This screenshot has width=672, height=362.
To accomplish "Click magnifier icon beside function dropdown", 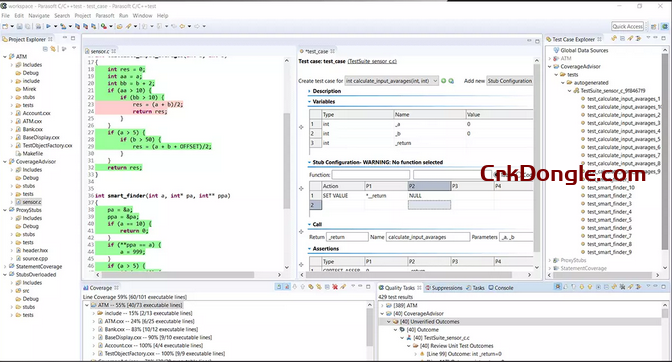I will coord(451,81).
